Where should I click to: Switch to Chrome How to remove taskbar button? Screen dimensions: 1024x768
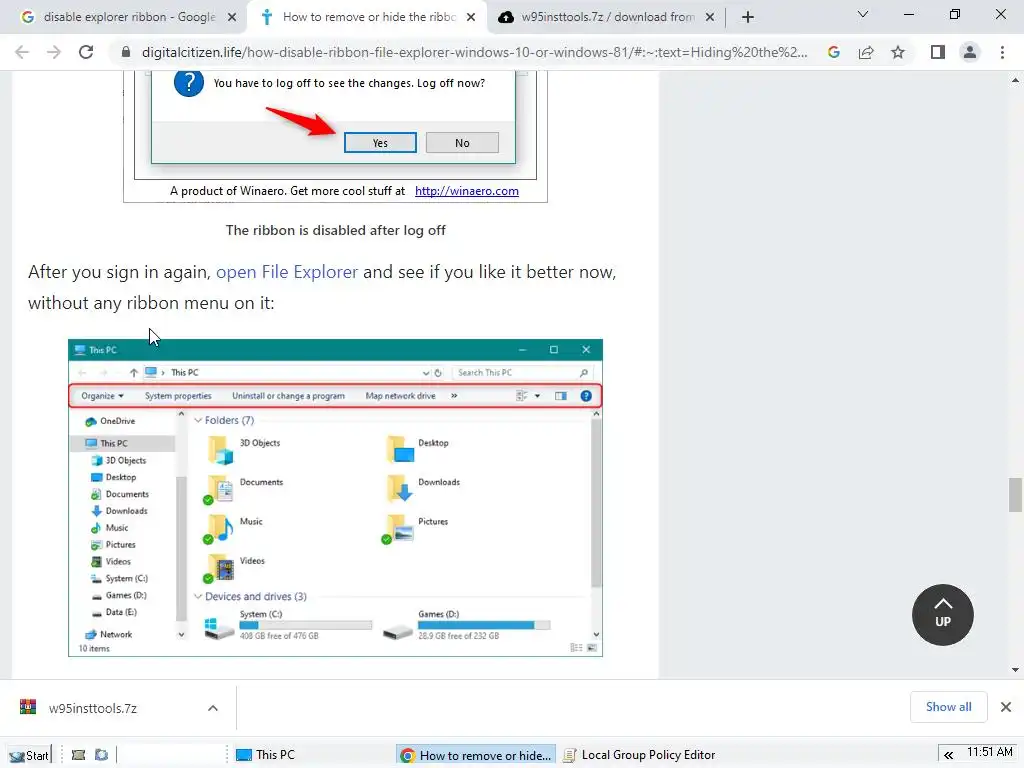pyautogui.click(x=476, y=755)
